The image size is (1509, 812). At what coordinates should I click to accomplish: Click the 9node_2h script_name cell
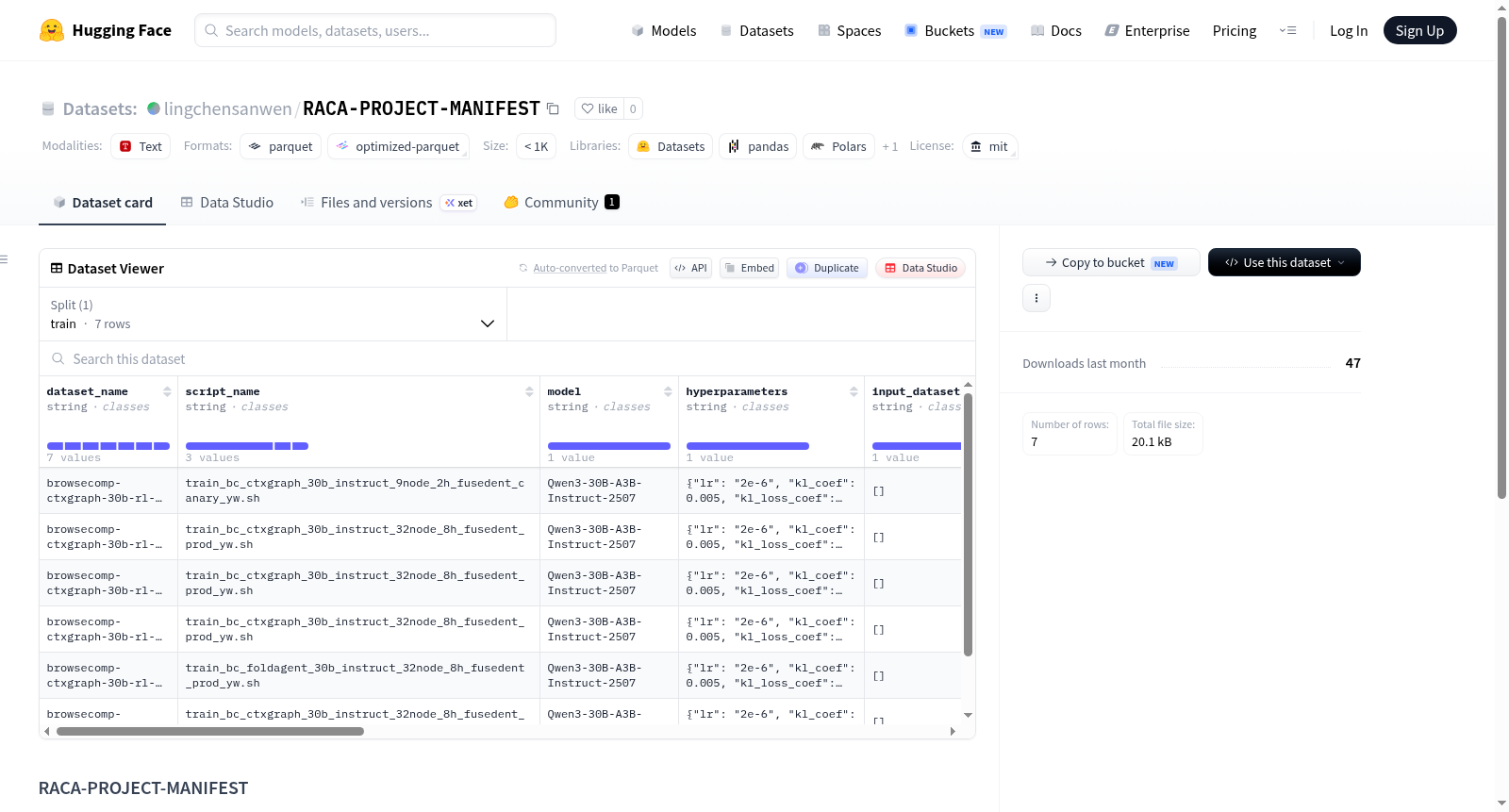pos(358,490)
